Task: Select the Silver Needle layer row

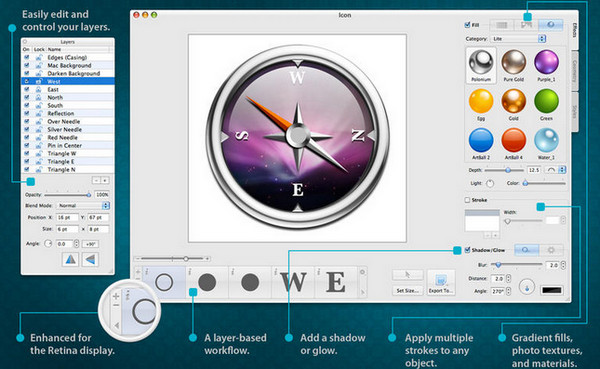Action: (68, 129)
